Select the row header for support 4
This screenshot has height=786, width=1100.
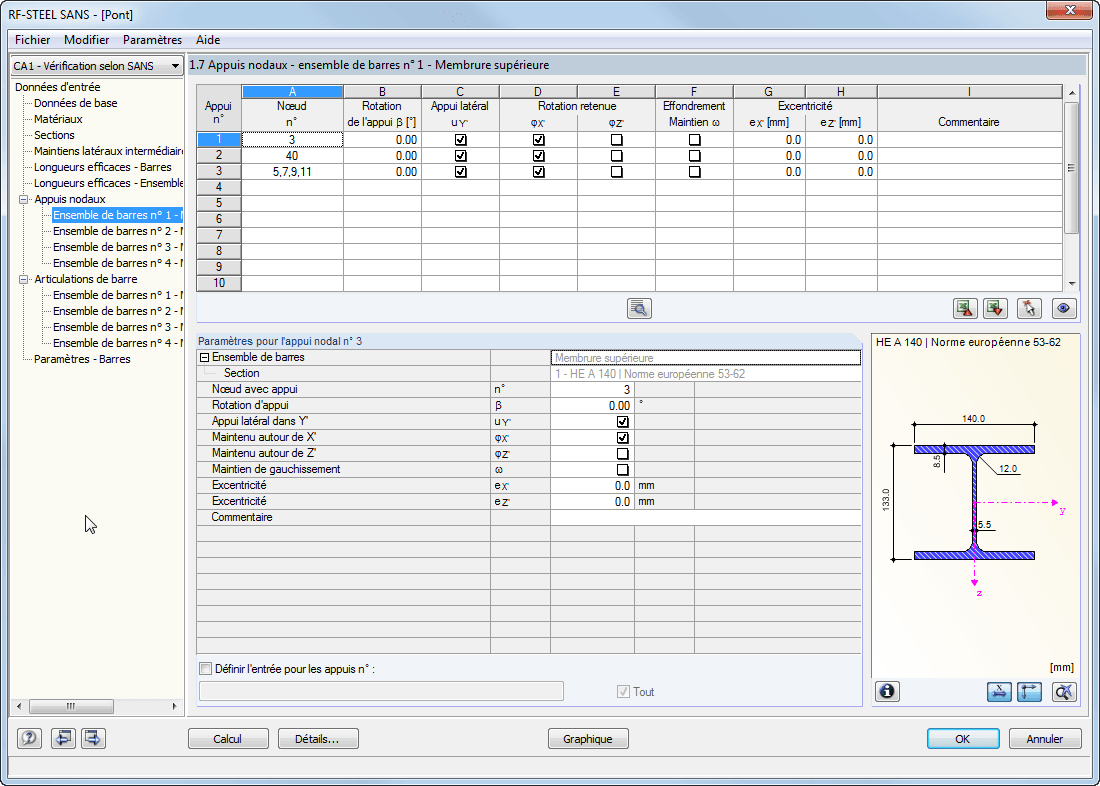[219, 187]
